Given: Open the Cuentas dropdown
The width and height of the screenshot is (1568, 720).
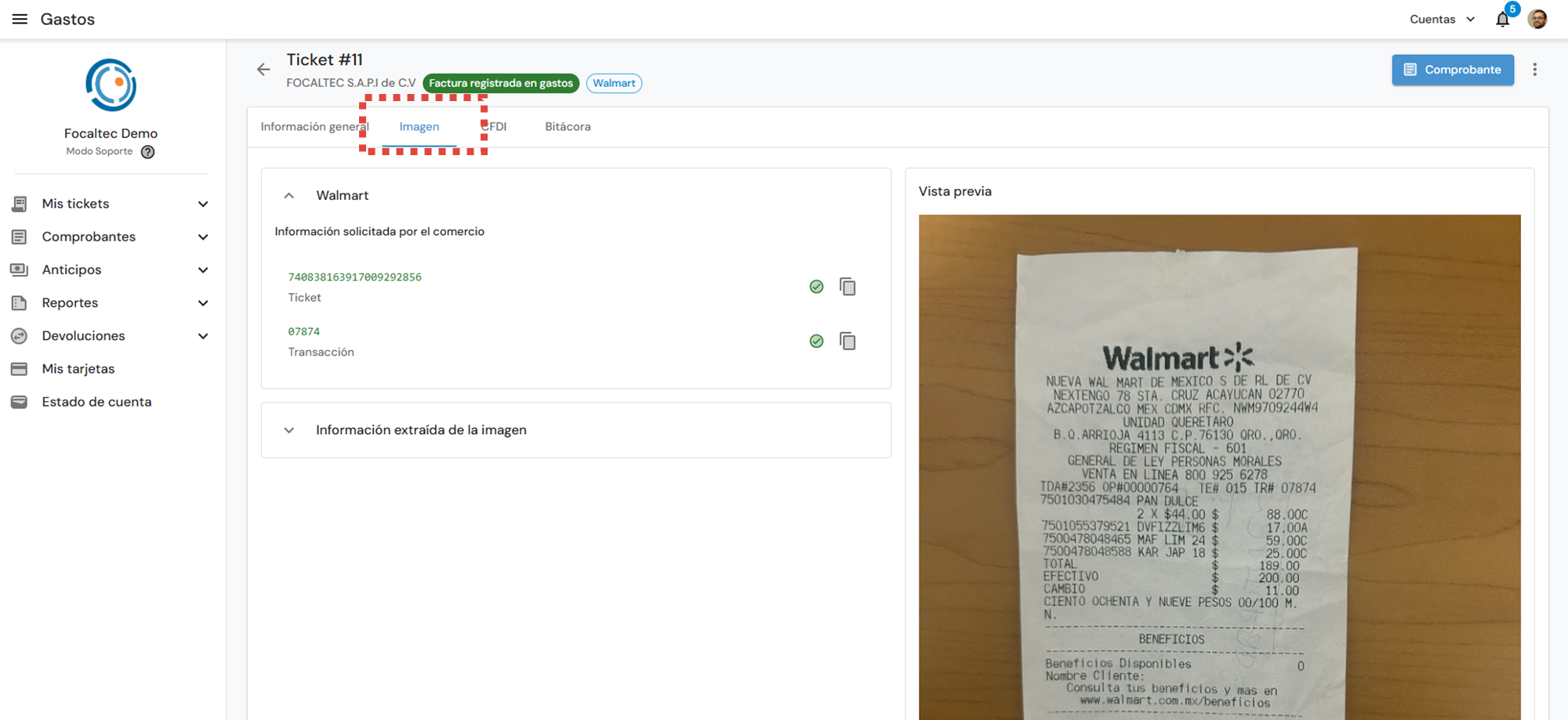Looking at the screenshot, I should pos(1442,20).
